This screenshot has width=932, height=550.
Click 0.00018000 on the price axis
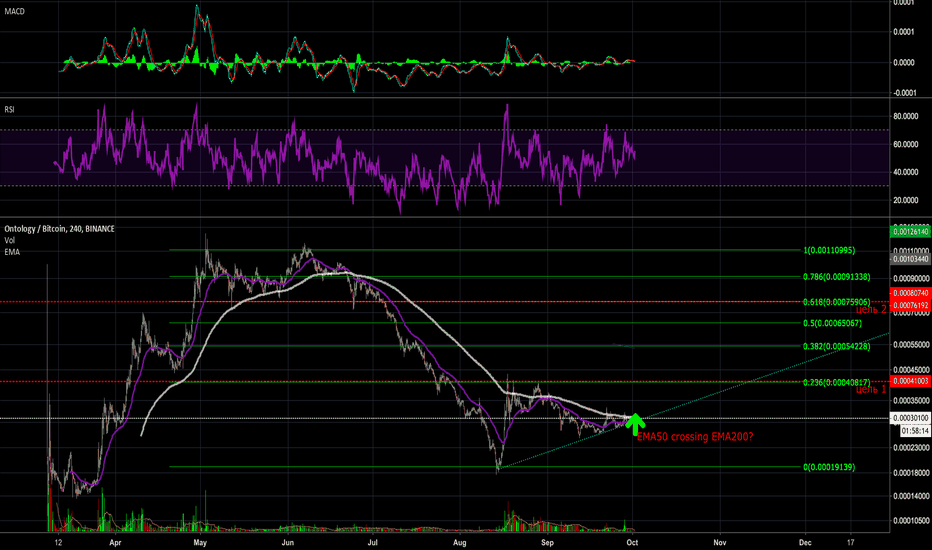(x=911, y=473)
